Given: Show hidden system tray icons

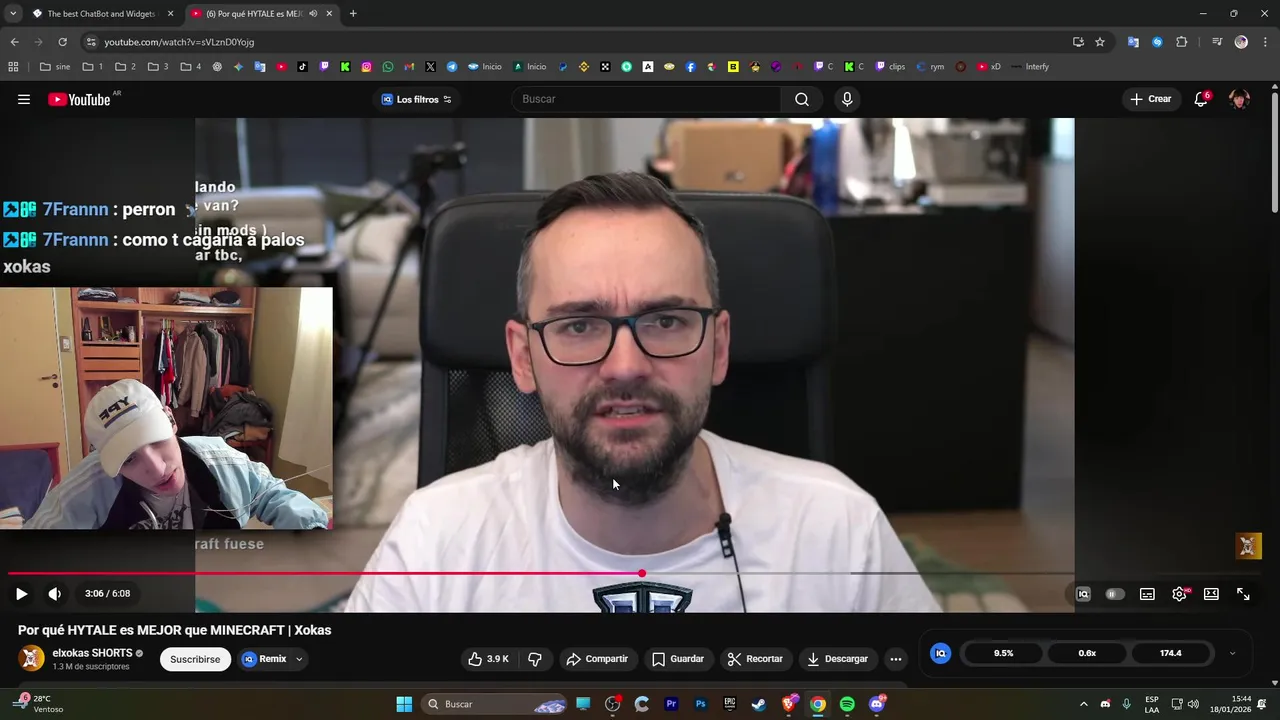Looking at the screenshot, I should (1083, 704).
